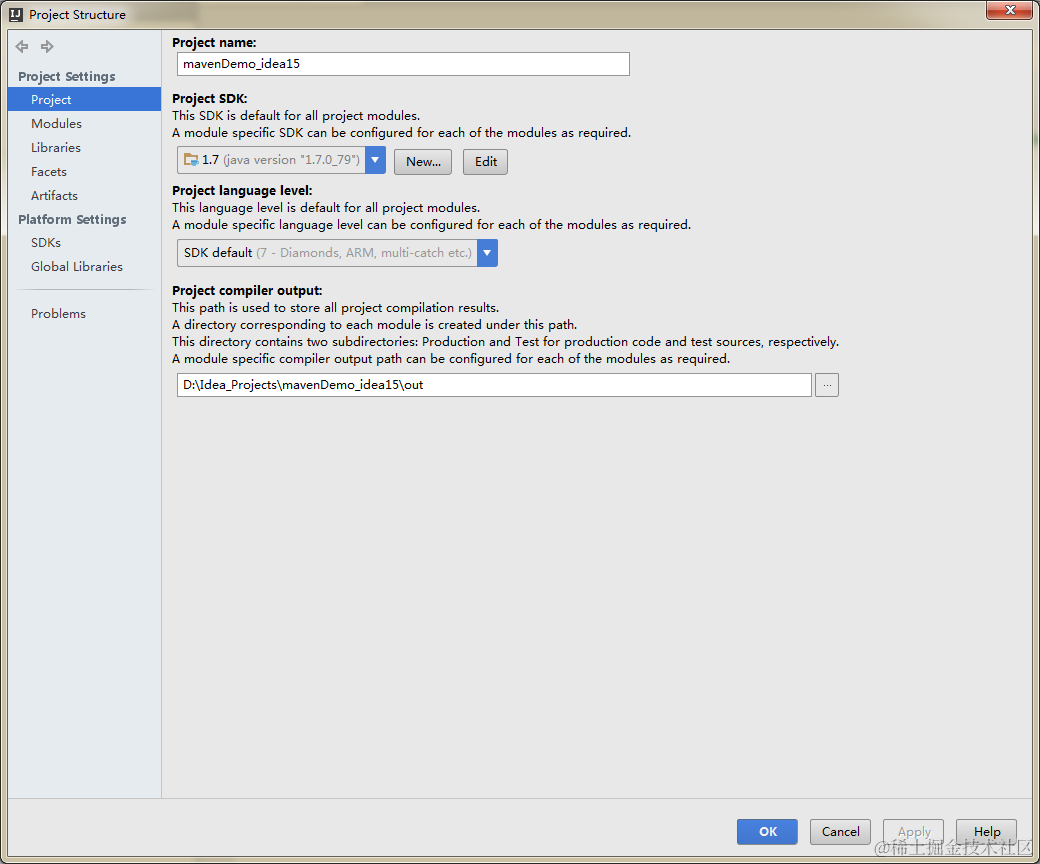Click the 'Project SDK:' label
Screen dimensions: 1040x864
210,98
